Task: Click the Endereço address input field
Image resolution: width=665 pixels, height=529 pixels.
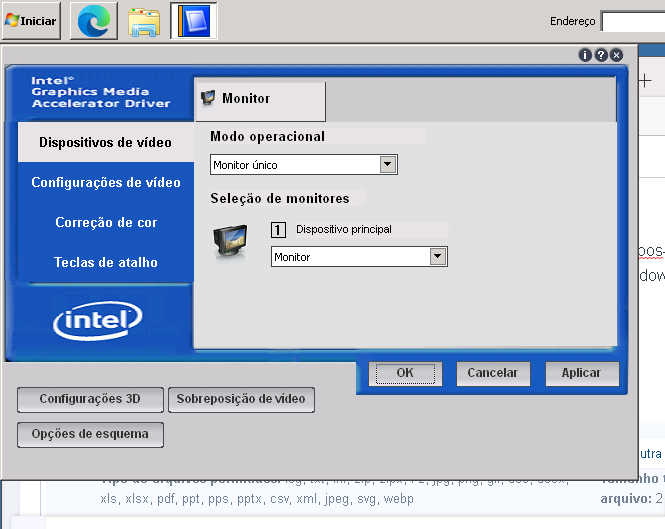Action: [633, 22]
